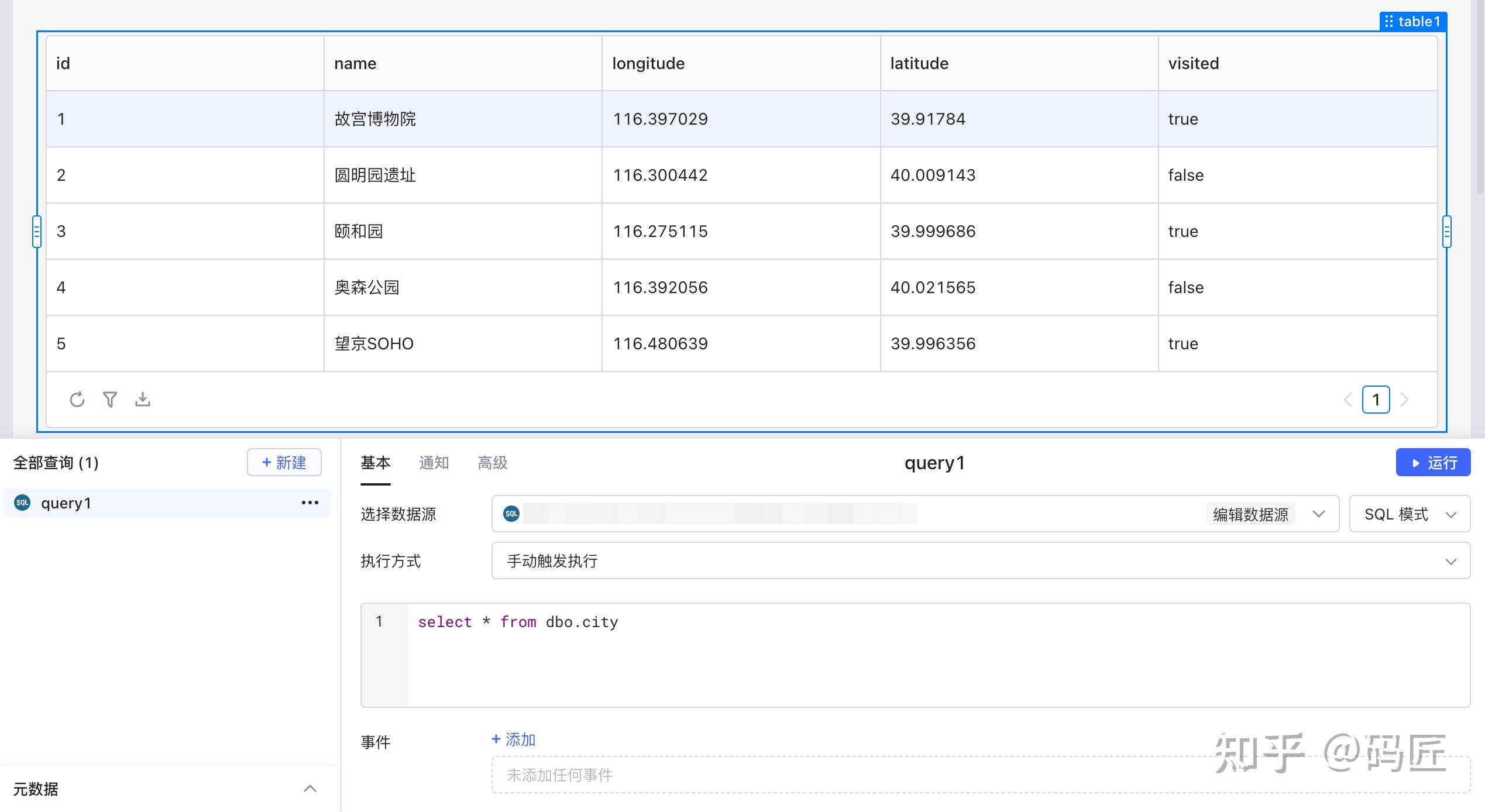Viewport: 1485px width, 812px height.
Task: Click visited value in 望京SOHO row
Action: 1183,343
